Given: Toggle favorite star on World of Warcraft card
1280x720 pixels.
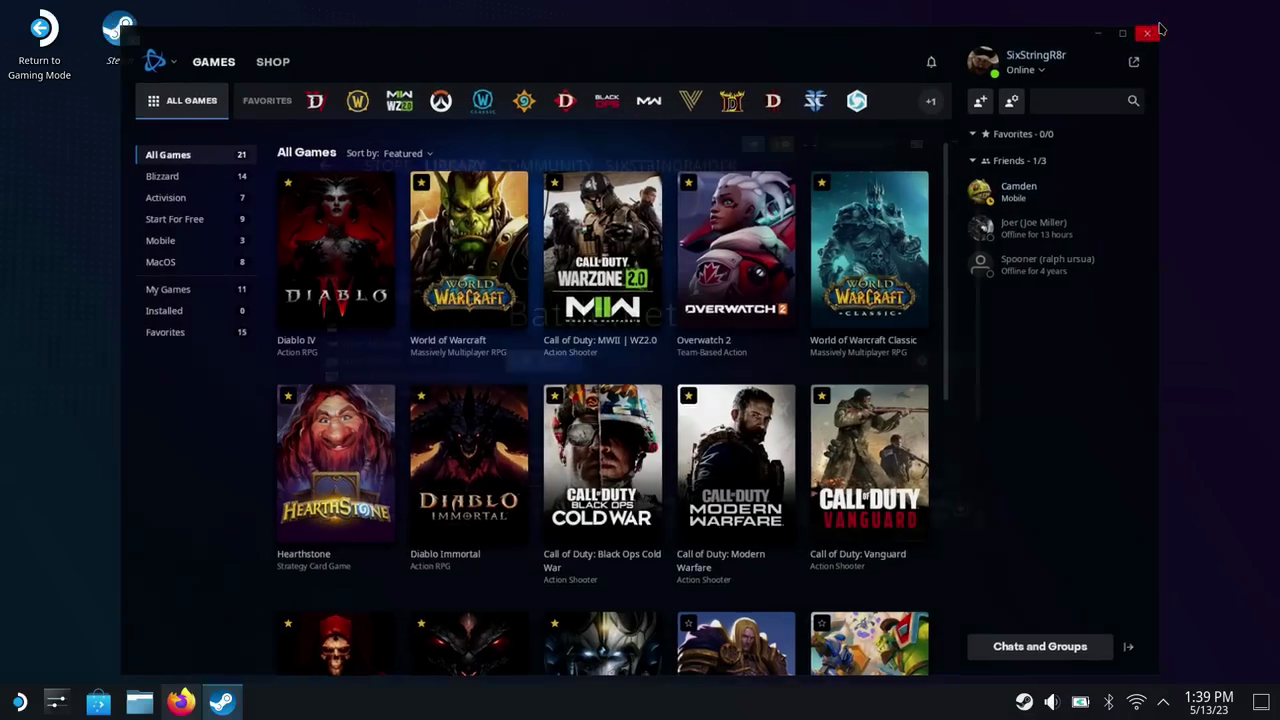Looking at the screenshot, I should [x=421, y=183].
